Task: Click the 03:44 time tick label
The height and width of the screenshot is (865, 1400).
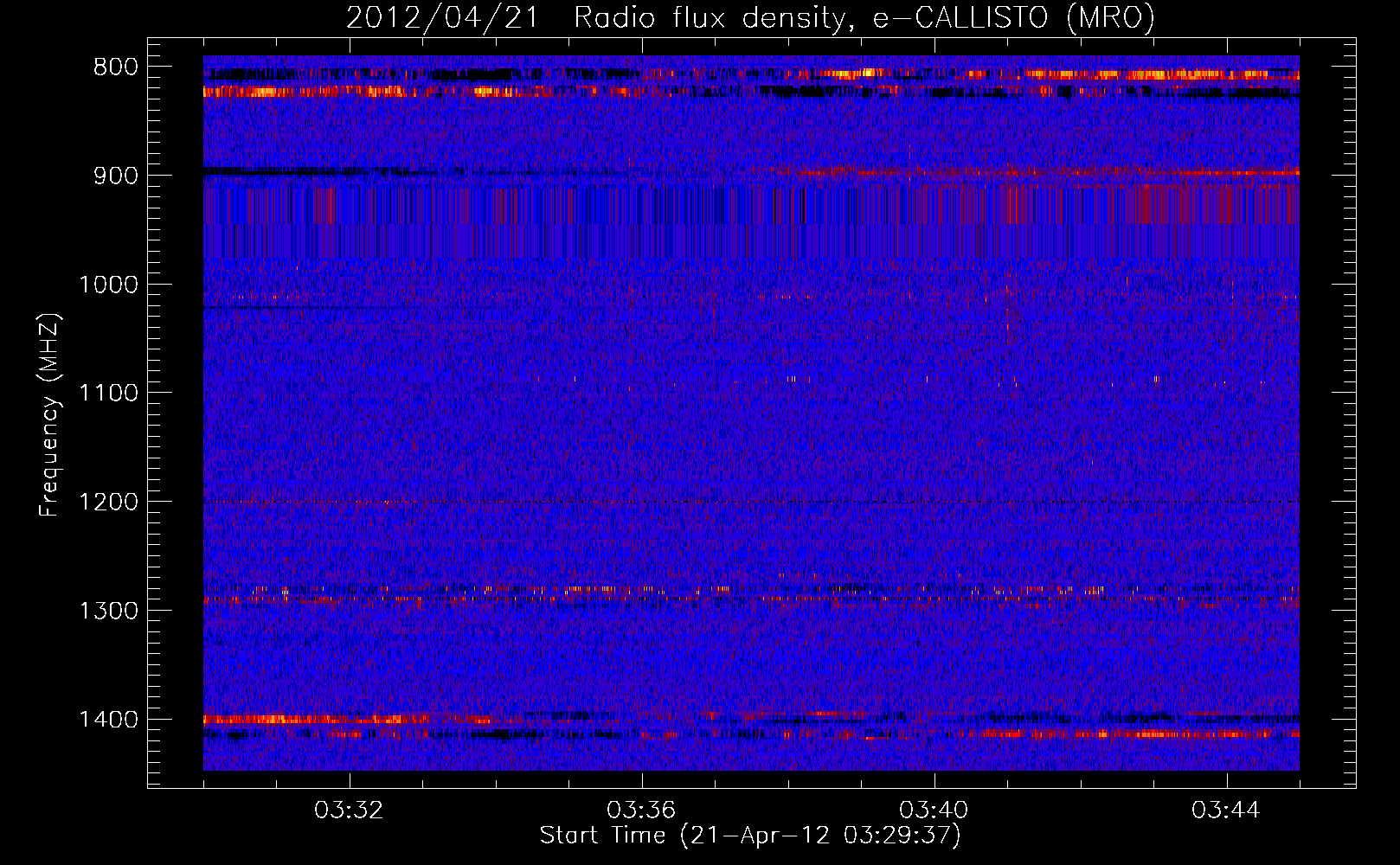Action: (x=1226, y=811)
